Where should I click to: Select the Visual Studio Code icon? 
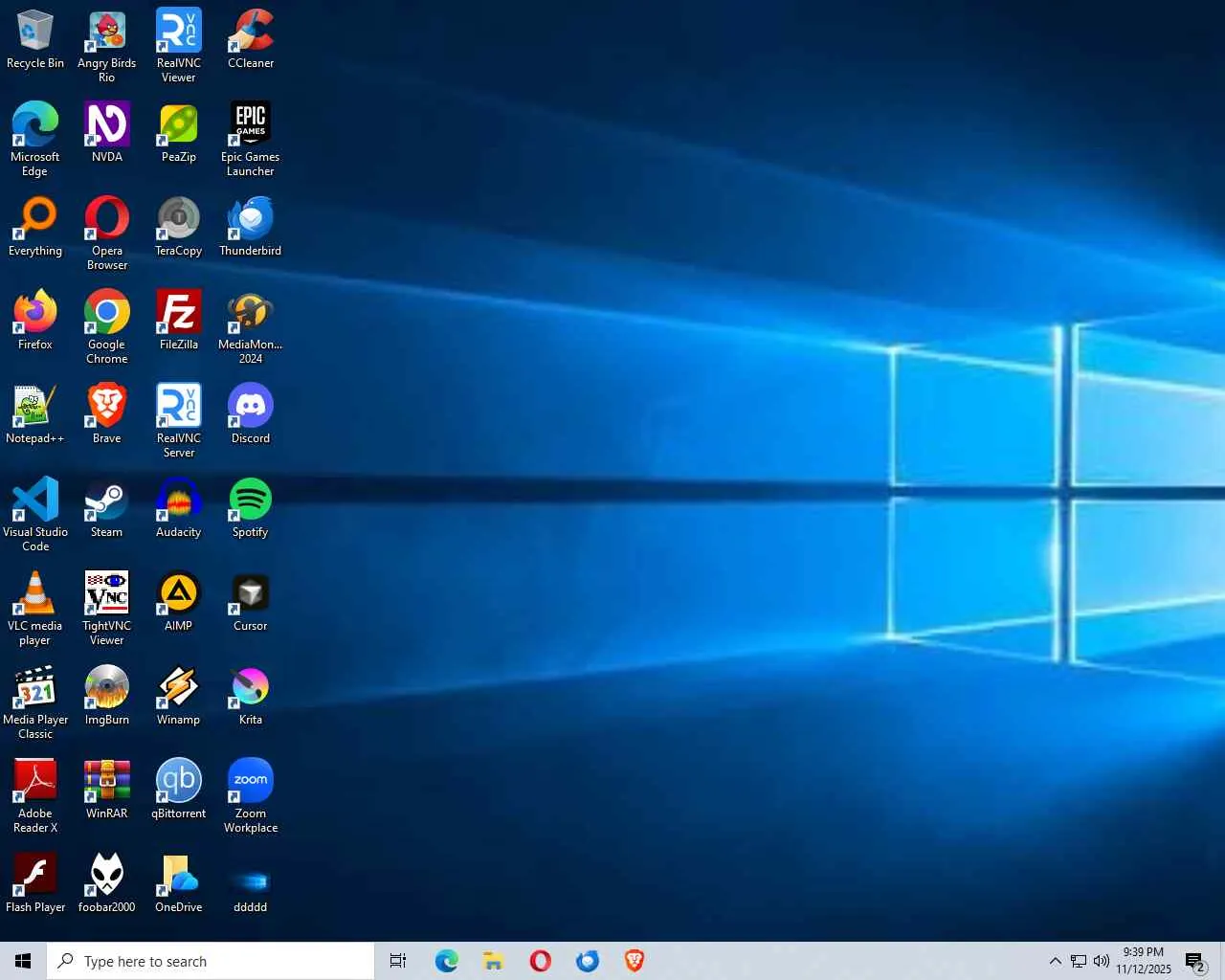coord(35,515)
